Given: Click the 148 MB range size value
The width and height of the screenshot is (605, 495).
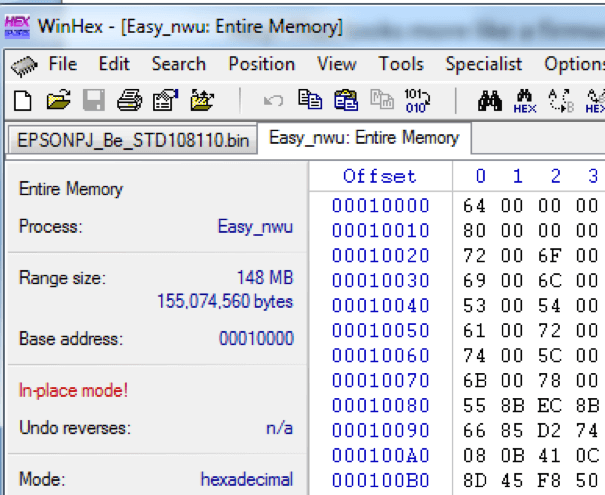Looking at the screenshot, I should (x=265, y=277).
